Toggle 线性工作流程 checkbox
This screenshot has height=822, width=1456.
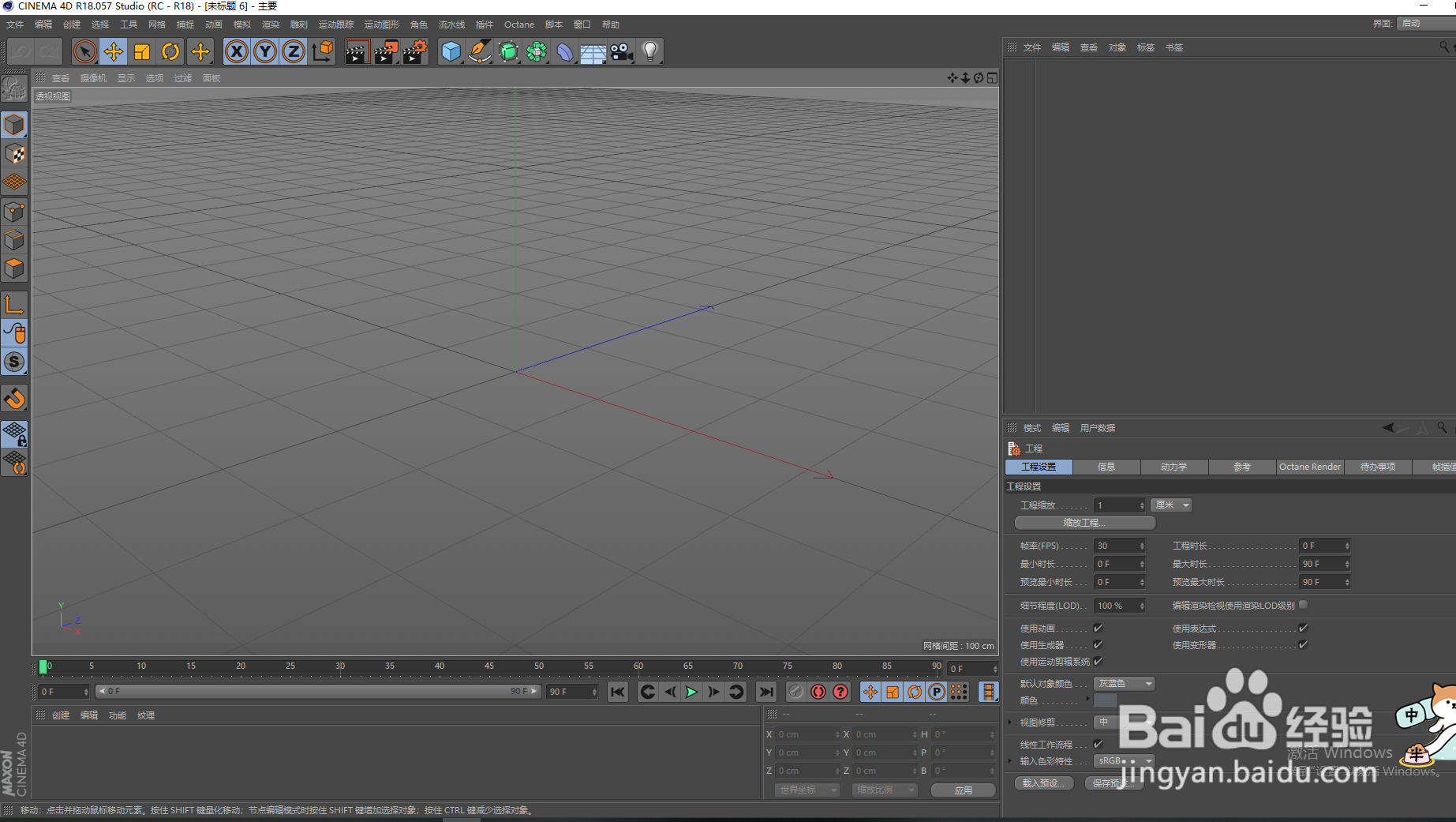pyautogui.click(x=1098, y=744)
